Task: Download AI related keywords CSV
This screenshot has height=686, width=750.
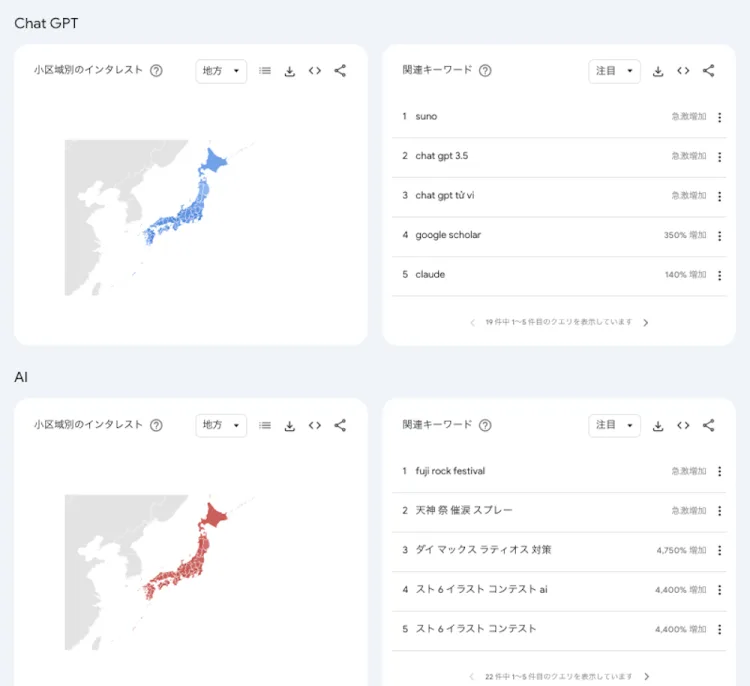Action: [658, 426]
